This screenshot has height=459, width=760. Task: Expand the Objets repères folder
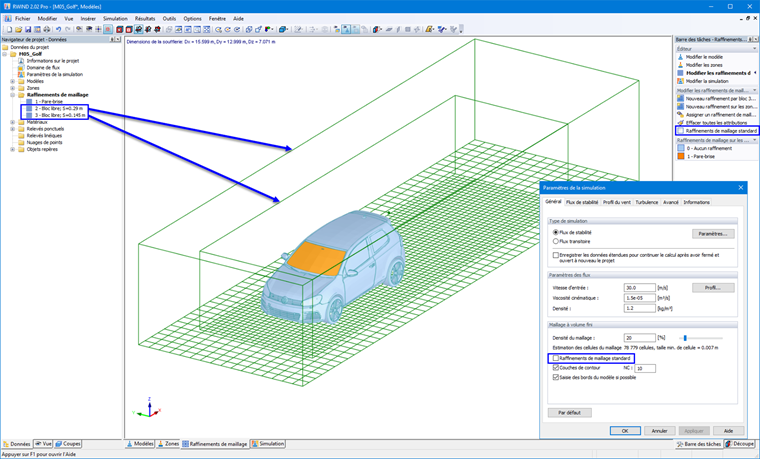click(x=13, y=149)
